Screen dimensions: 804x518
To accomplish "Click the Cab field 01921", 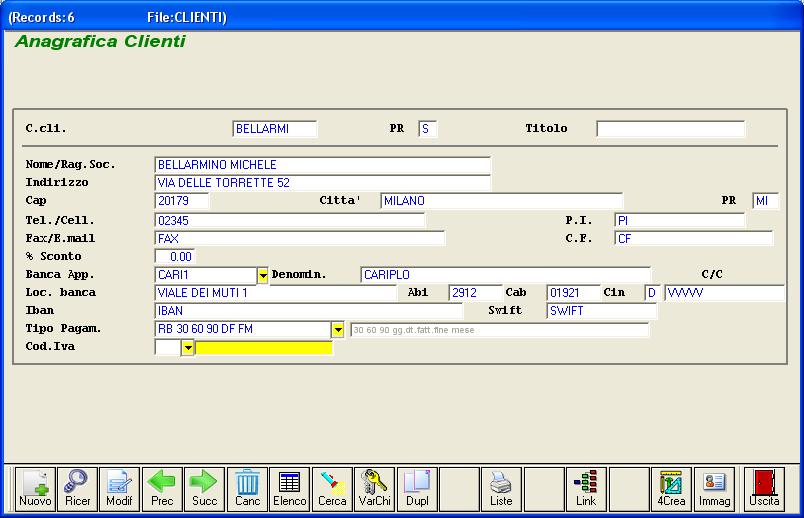I will [x=573, y=293].
